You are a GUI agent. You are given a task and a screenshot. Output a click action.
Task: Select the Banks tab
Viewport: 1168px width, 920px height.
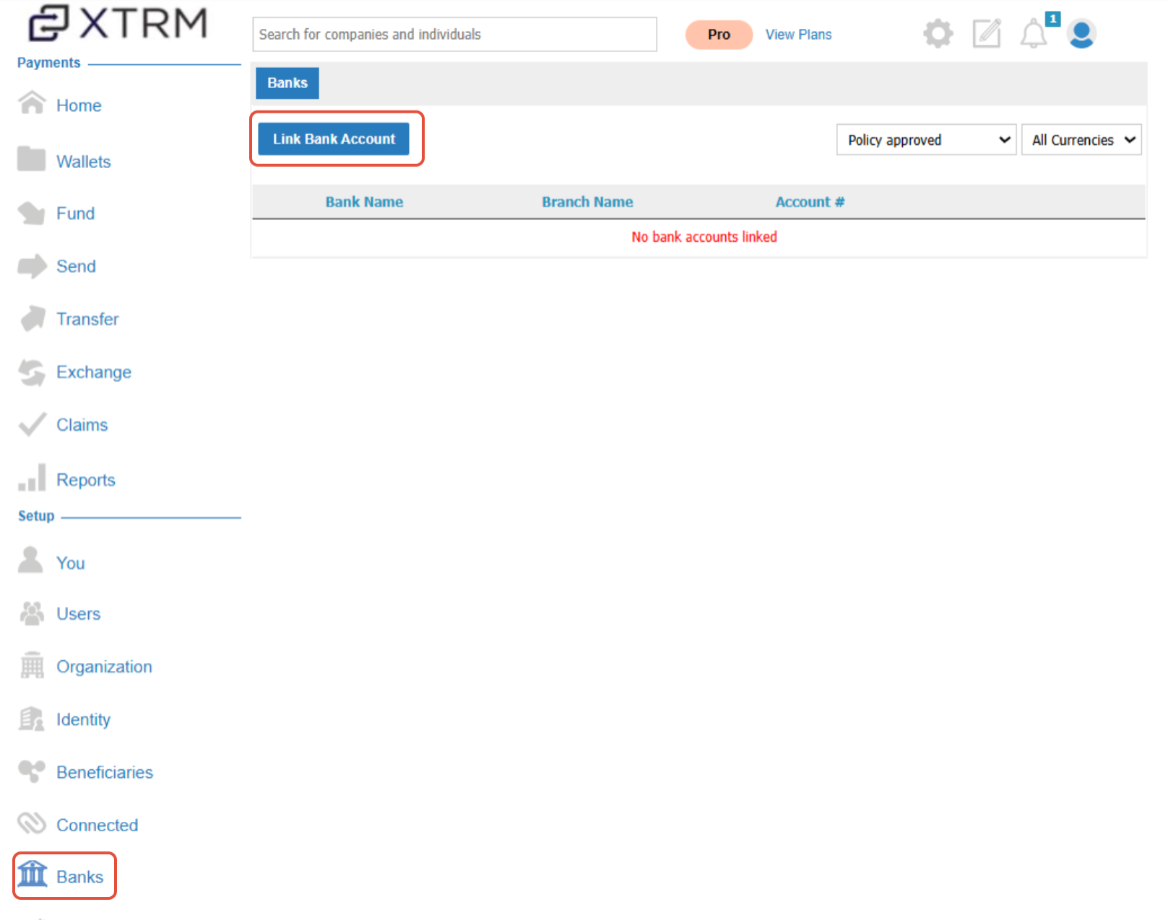pos(288,83)
